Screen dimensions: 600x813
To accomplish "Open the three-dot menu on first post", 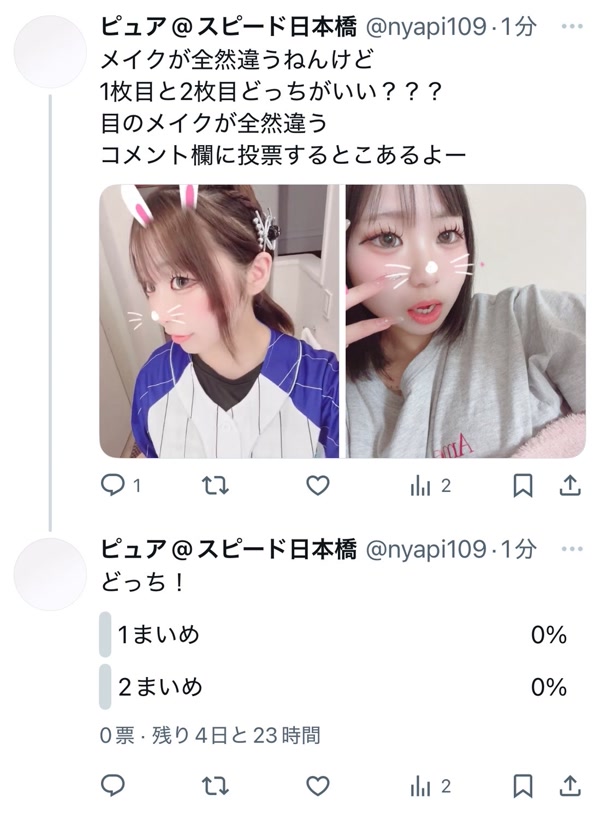I will (x=572, y=26).
